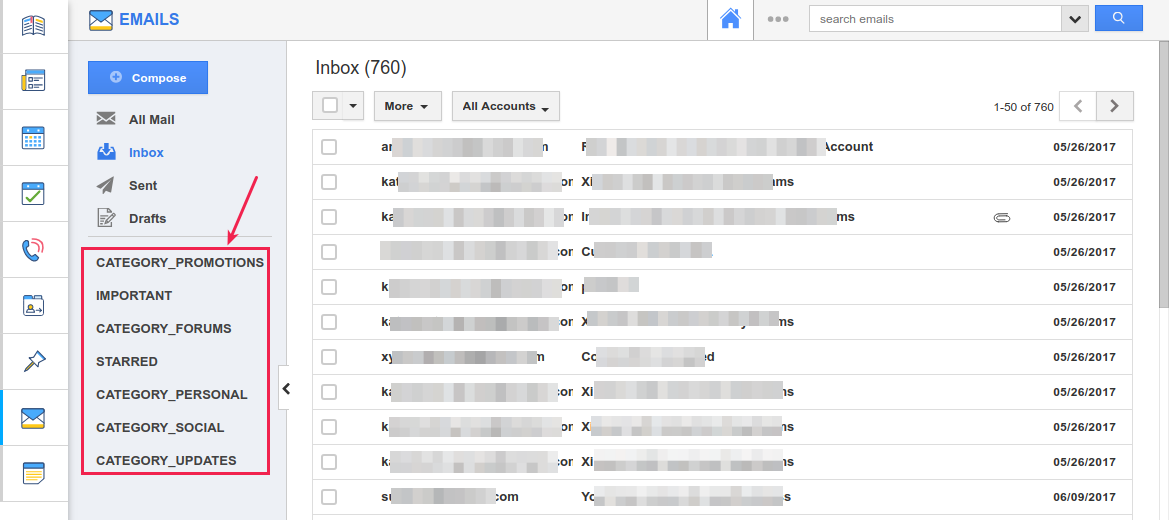This screenshot has height=520, width=1169.
Task: Open the Sent folder
Action: 143,185
